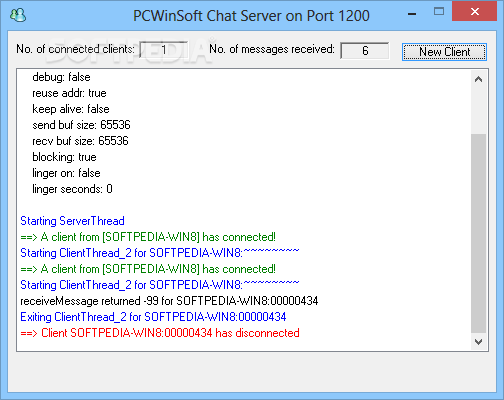Click the log scrollbar thumb
The width and height of the screenshot is (504, 400).
pos(479,233)
